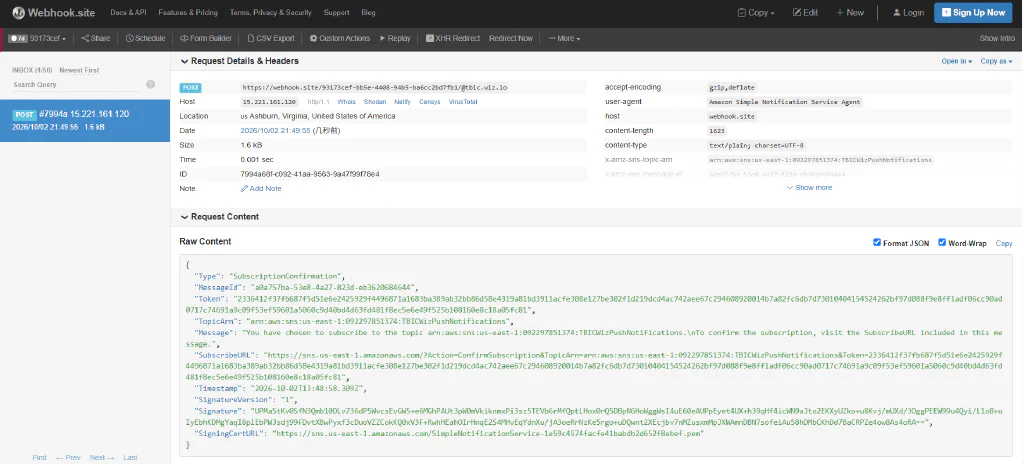The height and width of the screenshot is (464, 1024).
Task: Go to Next request page
Action: pos(102,457)
